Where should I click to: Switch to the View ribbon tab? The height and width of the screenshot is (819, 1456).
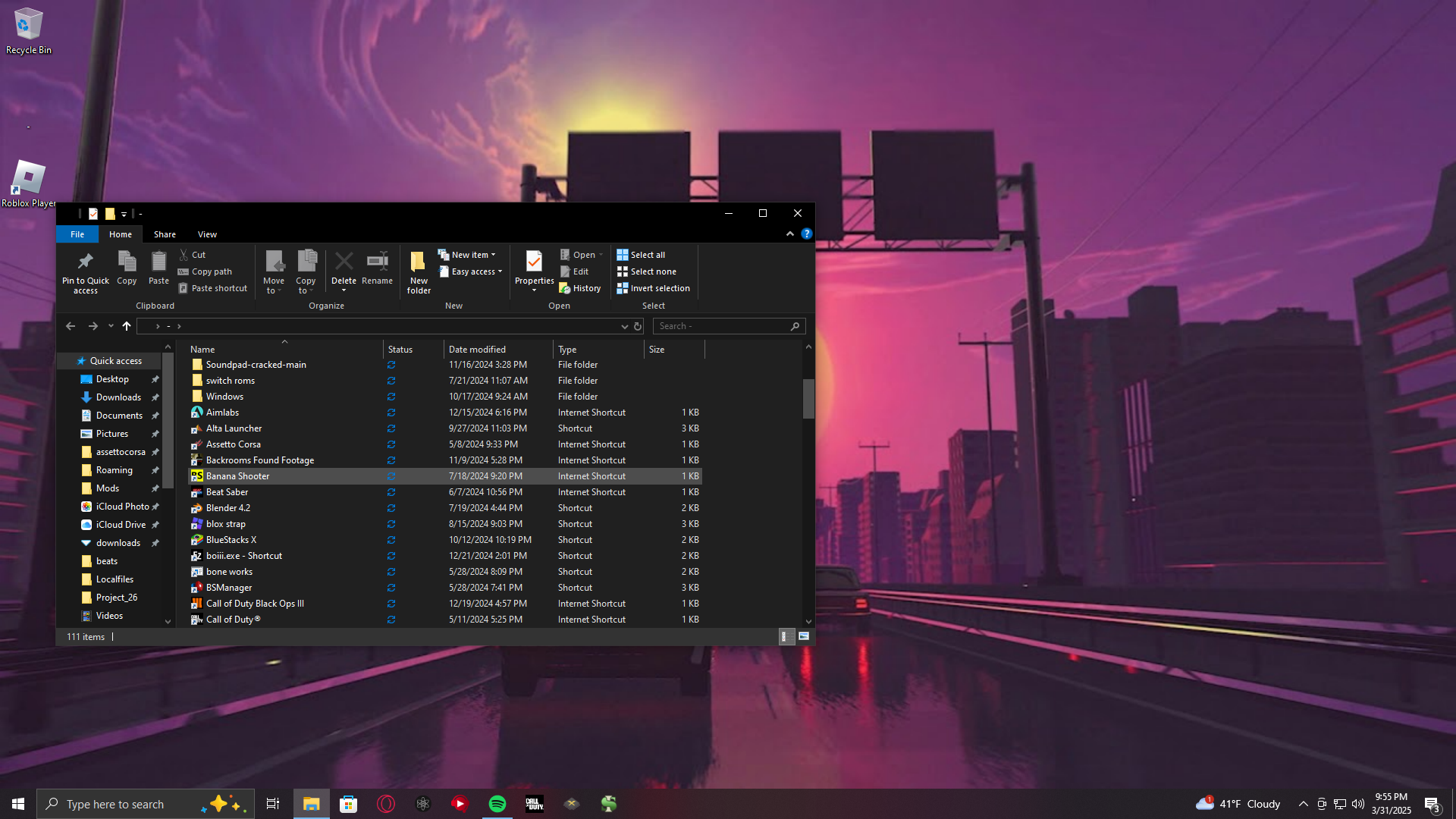coord(207,234)
